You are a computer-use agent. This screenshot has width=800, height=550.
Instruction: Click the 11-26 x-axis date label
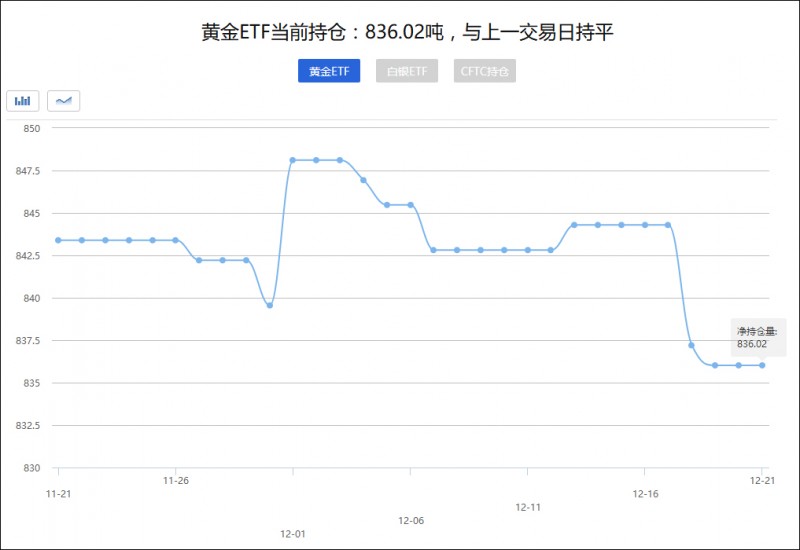coord(176,481)
